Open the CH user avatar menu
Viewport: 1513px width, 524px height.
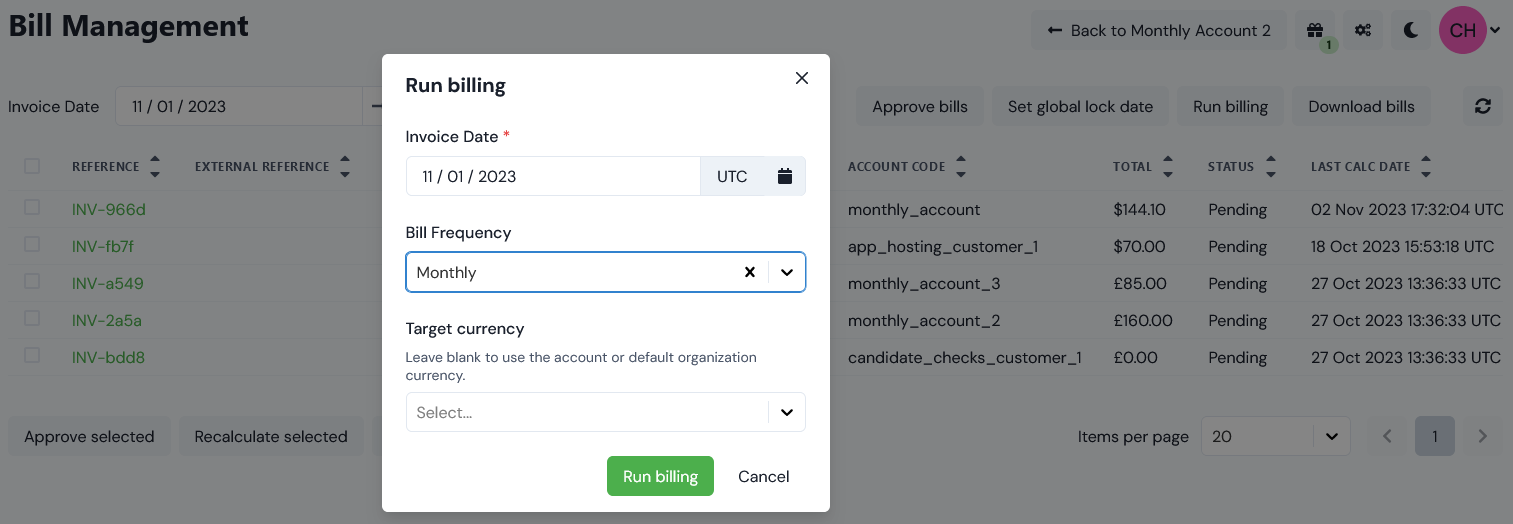tap(1469, 30)
